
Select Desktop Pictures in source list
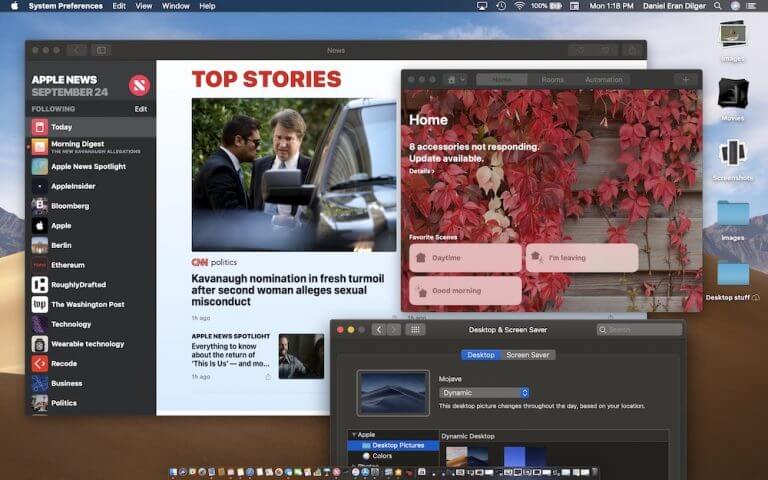(x=393, y=445)
